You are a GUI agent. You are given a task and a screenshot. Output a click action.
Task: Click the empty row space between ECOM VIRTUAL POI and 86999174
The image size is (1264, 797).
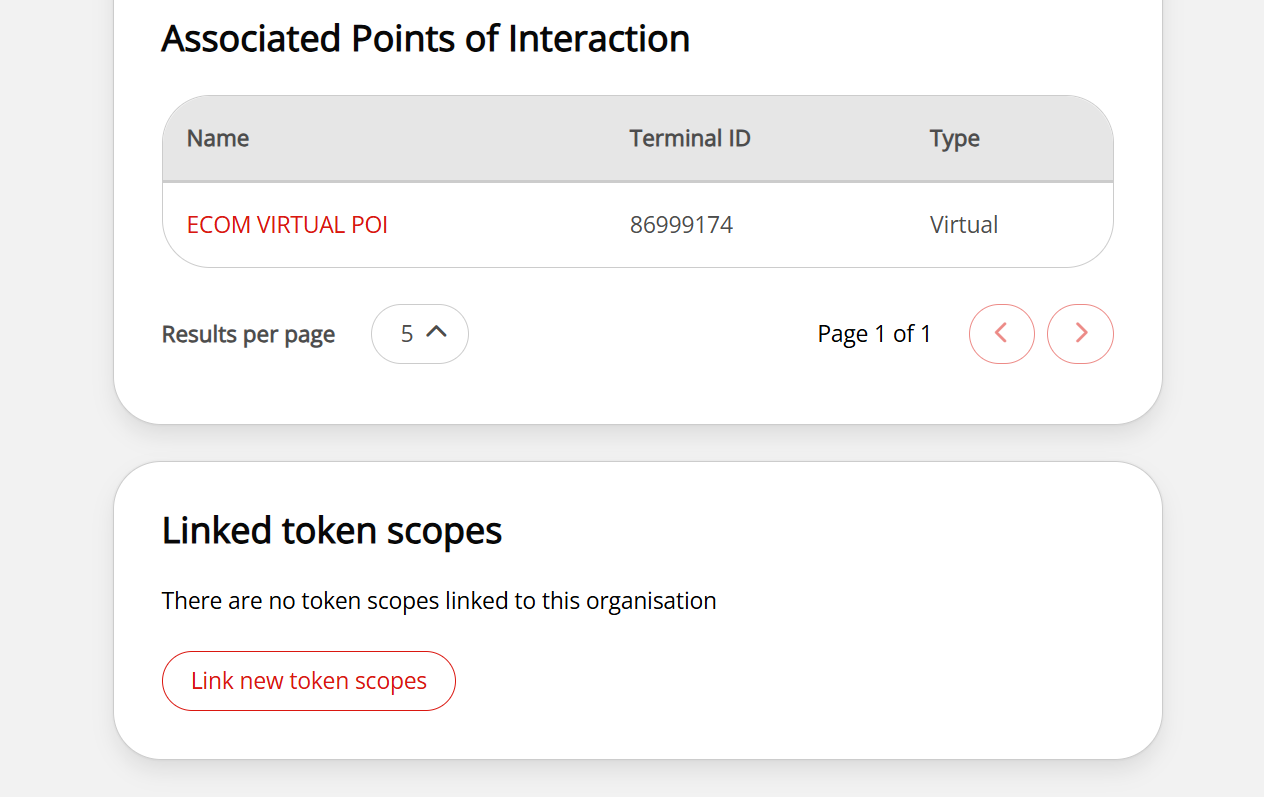(510, 225)
